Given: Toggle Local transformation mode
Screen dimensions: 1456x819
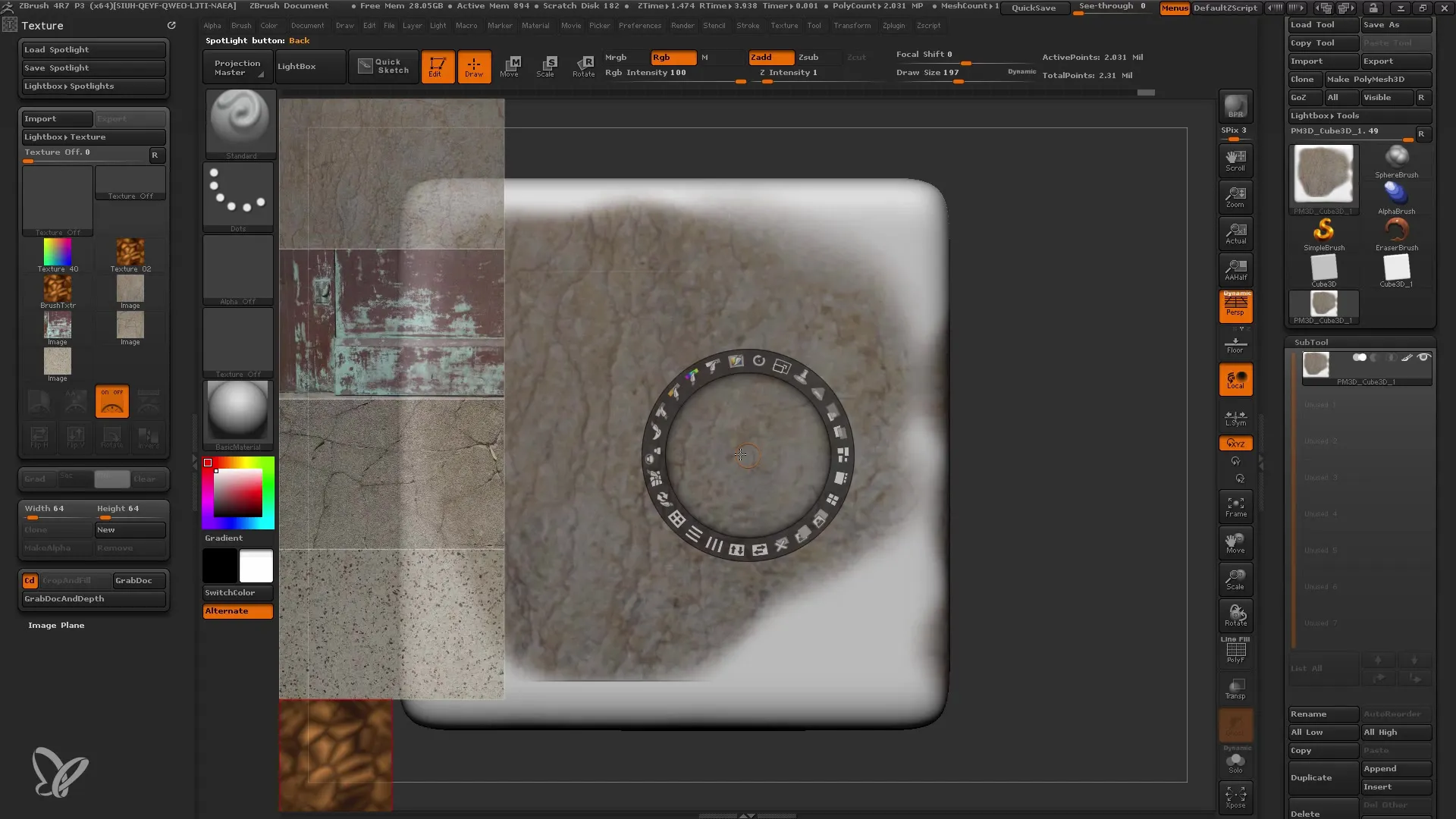Looking at the screenshot, I should [1235, 380].
